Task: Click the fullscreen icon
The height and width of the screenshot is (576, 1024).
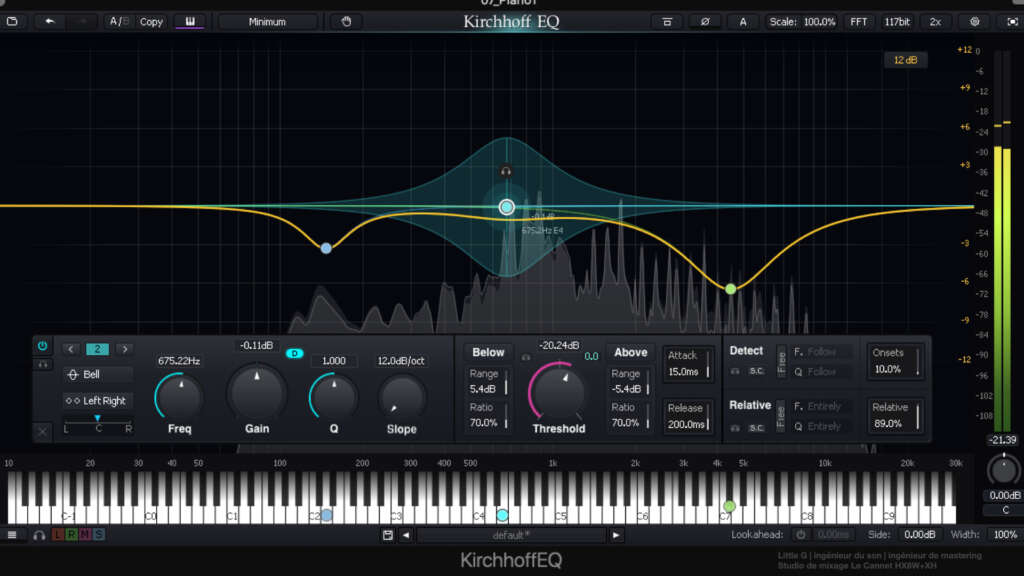Action: click(x=1012, y=22)
